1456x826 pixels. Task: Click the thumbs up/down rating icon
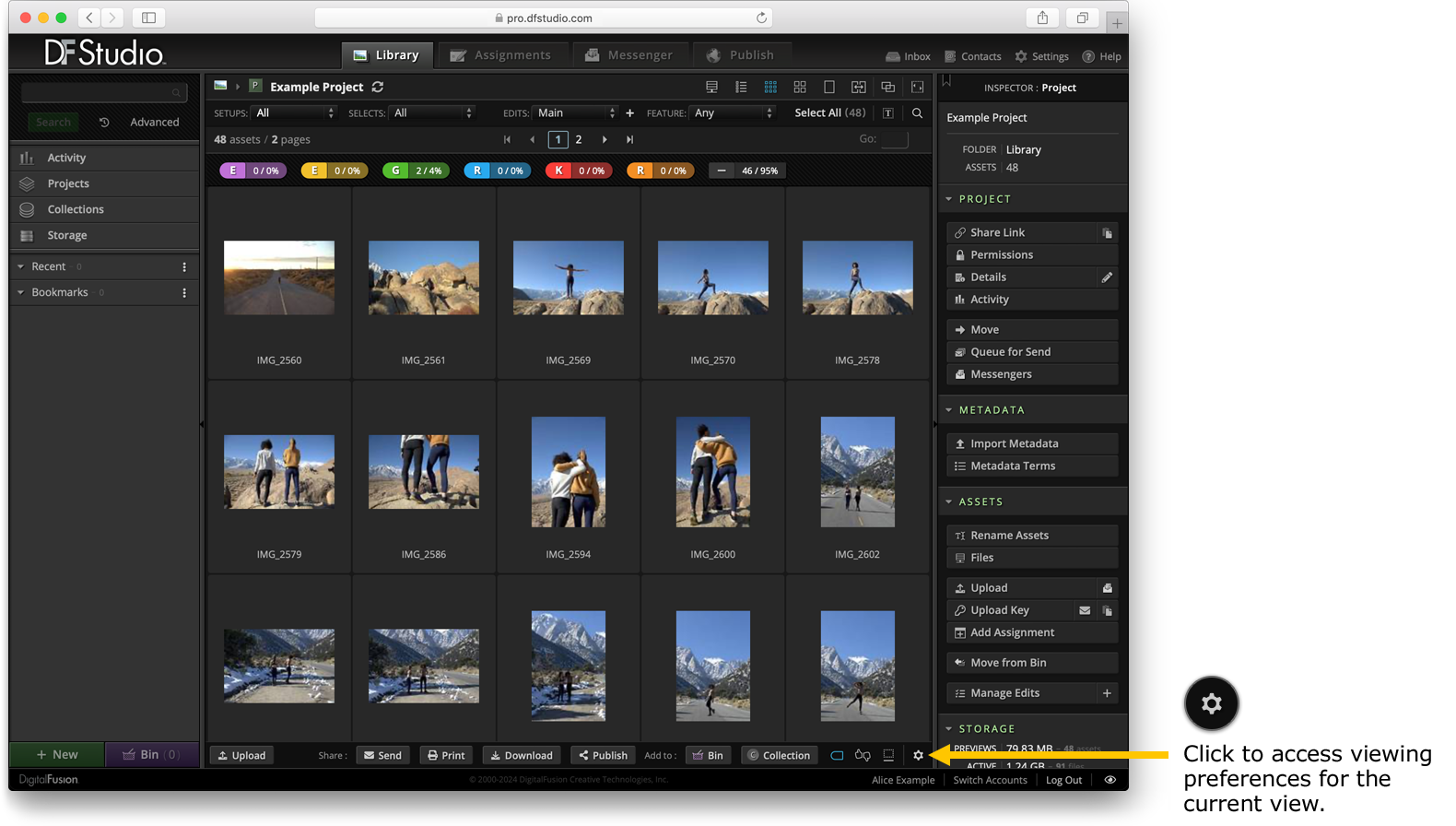coord(863,755)
